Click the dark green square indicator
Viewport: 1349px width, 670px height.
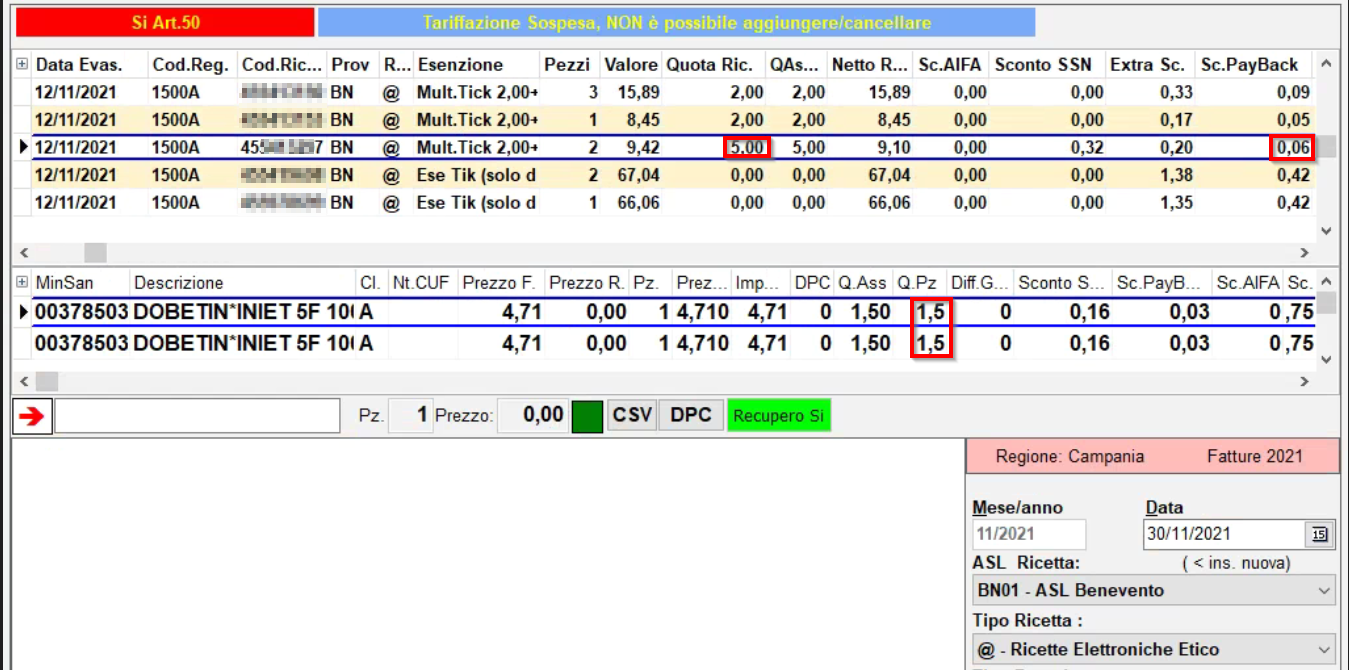[587, 416]
